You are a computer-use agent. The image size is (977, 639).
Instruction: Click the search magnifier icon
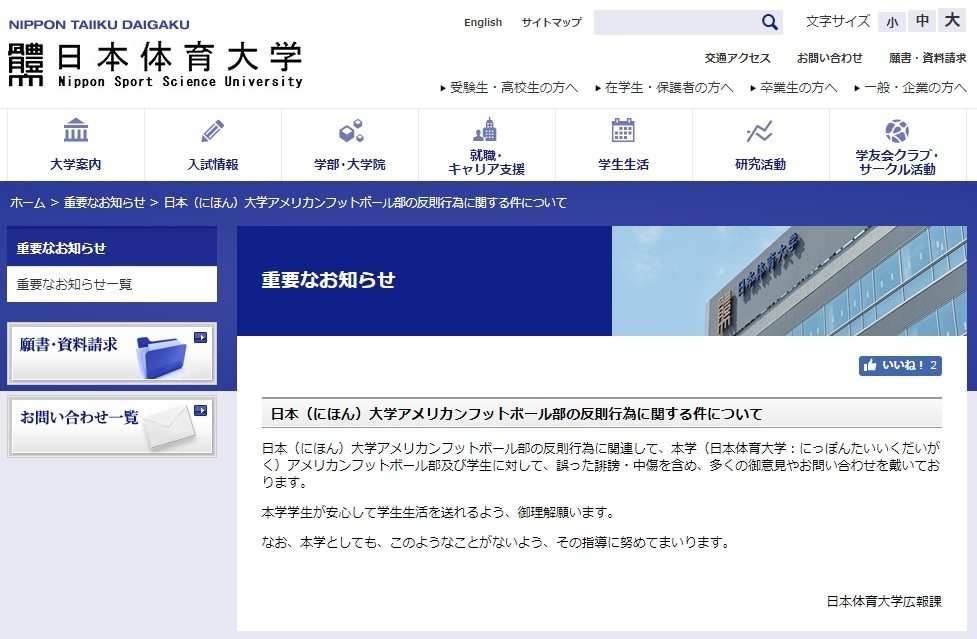[768, 21]
